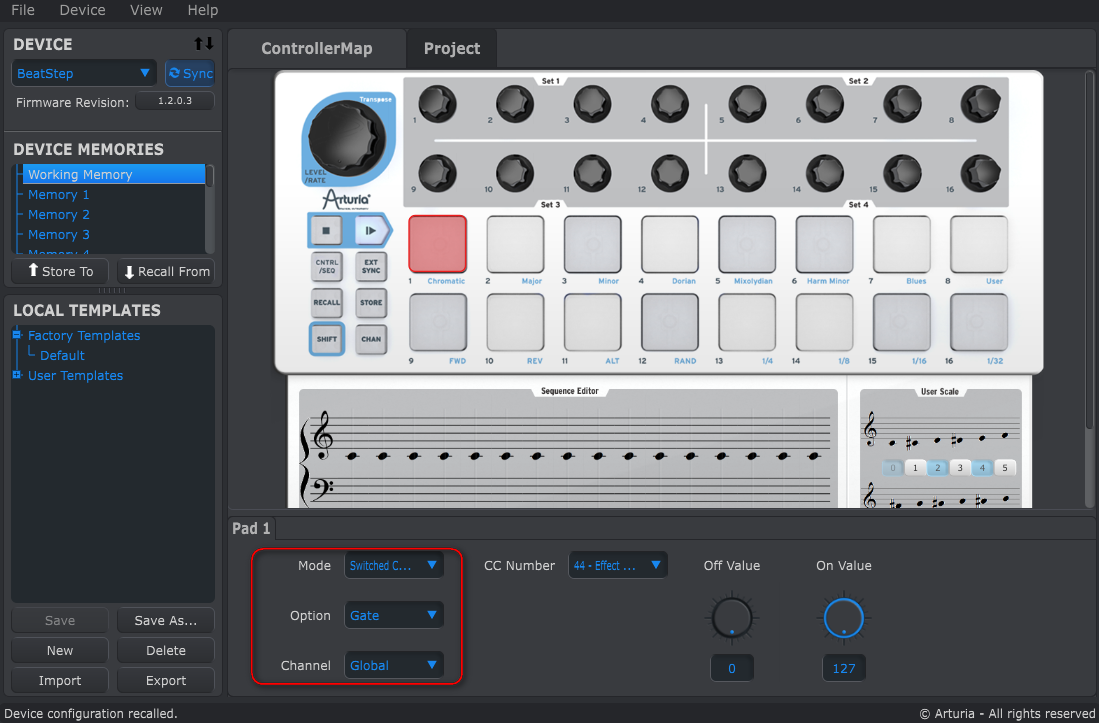Select Pad 3 Minor
Viewport: 1099px width, 723px height.
point(592,244)
